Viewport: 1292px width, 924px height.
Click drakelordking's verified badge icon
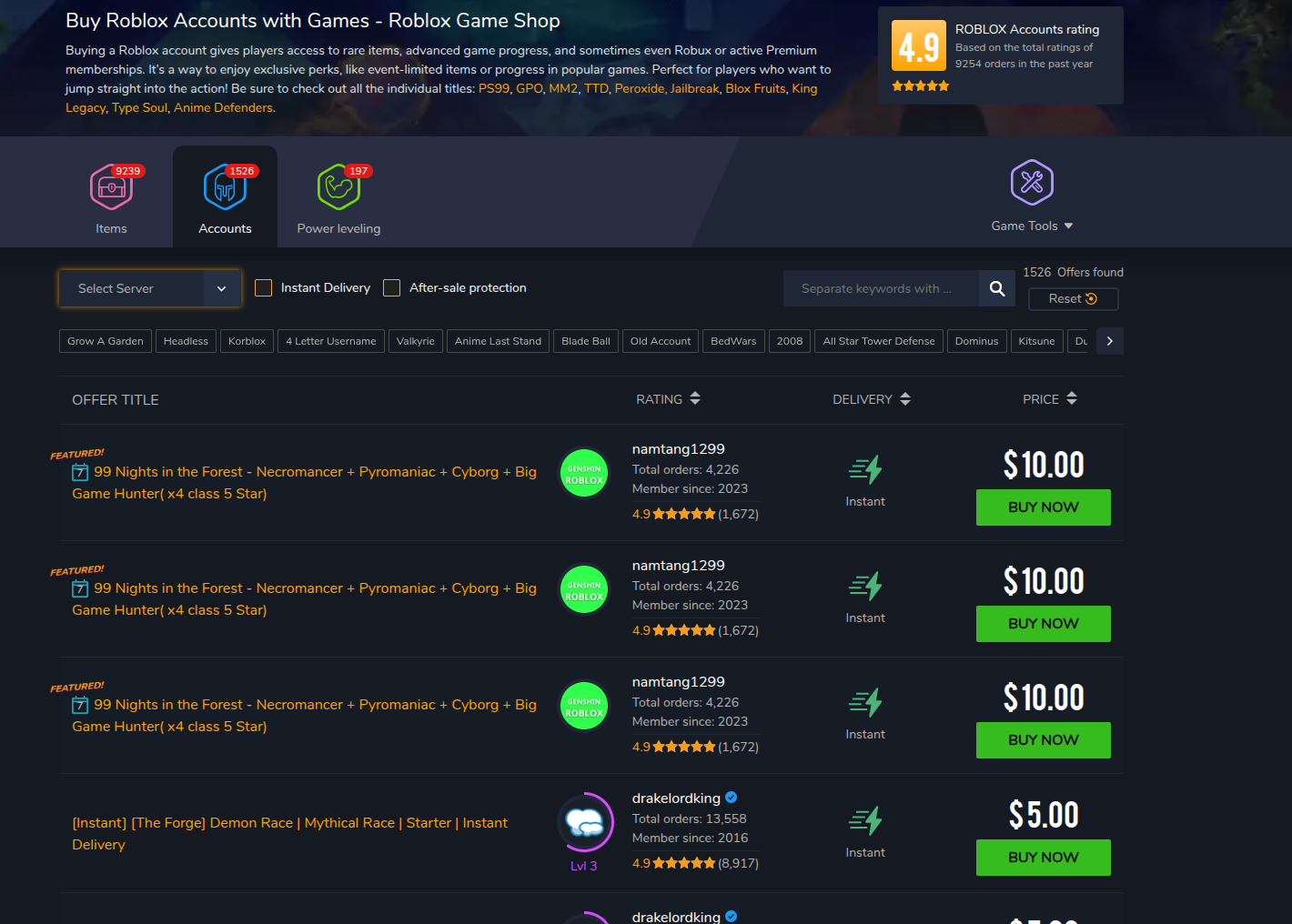point(732,798)
